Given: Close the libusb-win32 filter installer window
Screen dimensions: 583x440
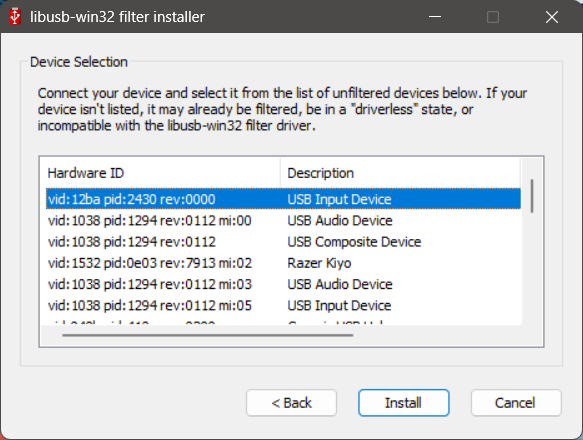Looking at the screenshot, I should (552, 17).
